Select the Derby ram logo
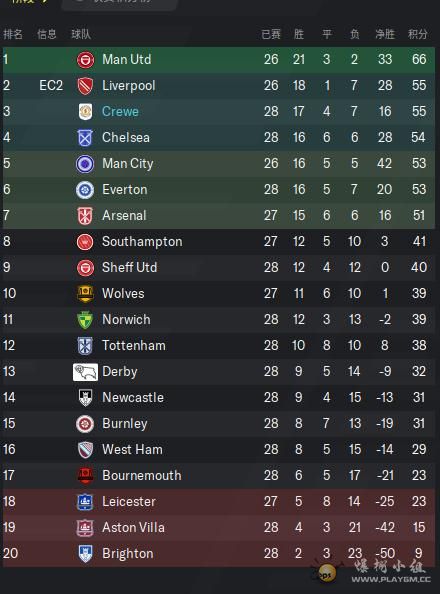Image resolution: width=440 pixels, height=594 pixels. [x=85, y=372]
